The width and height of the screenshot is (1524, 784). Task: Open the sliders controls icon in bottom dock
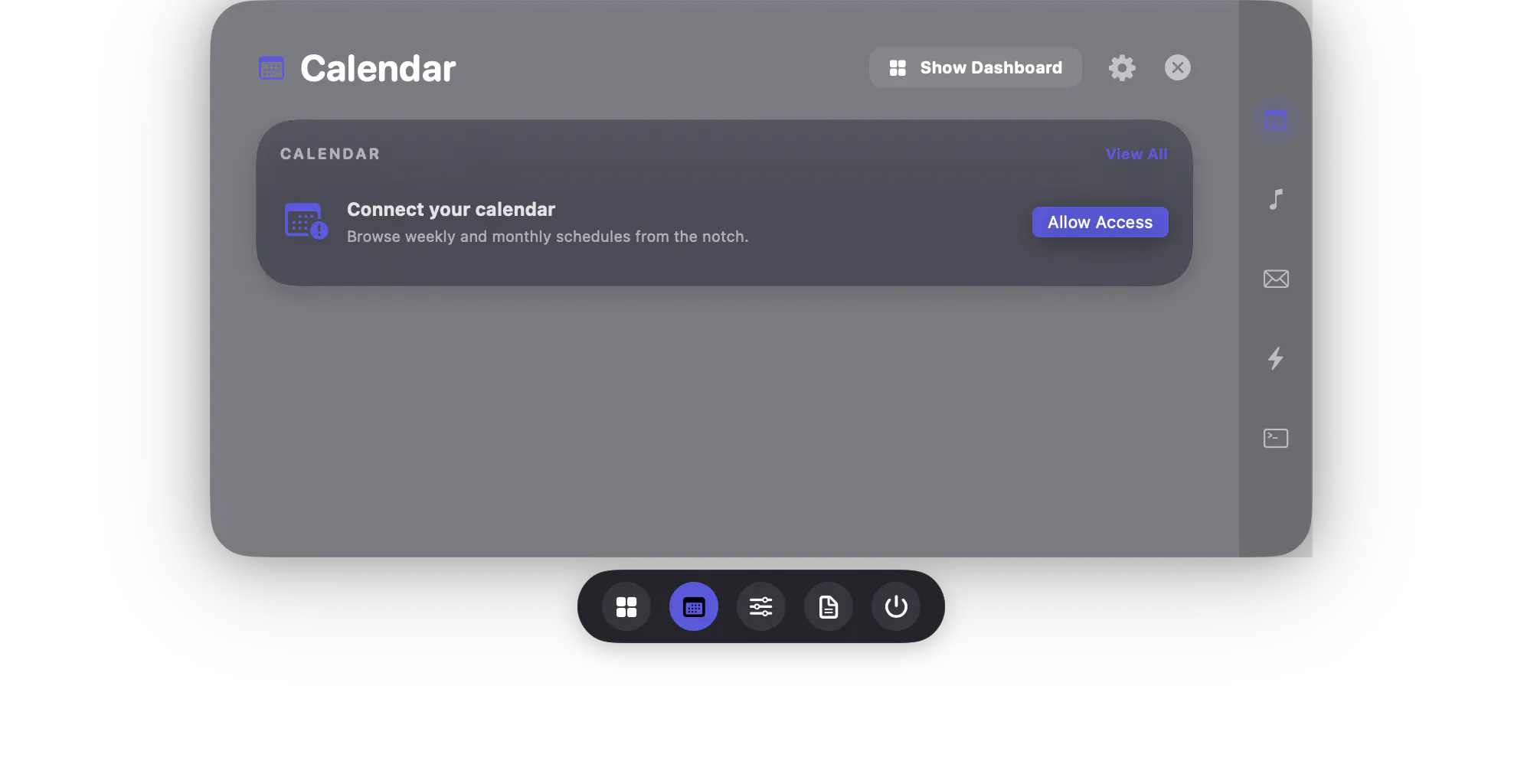(x=761, y=607)
